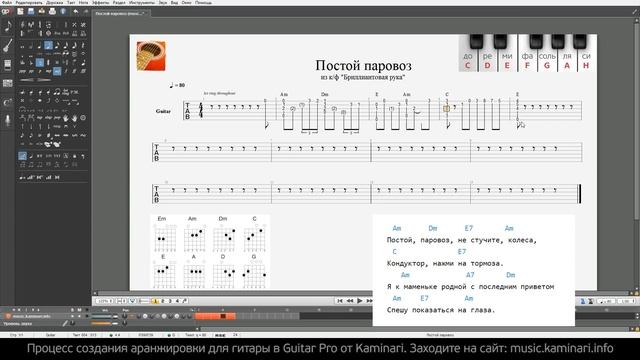Open the Дорожка menu
Image resolution: width=640 pixels, height=360 pixels.
coord(54,2)
